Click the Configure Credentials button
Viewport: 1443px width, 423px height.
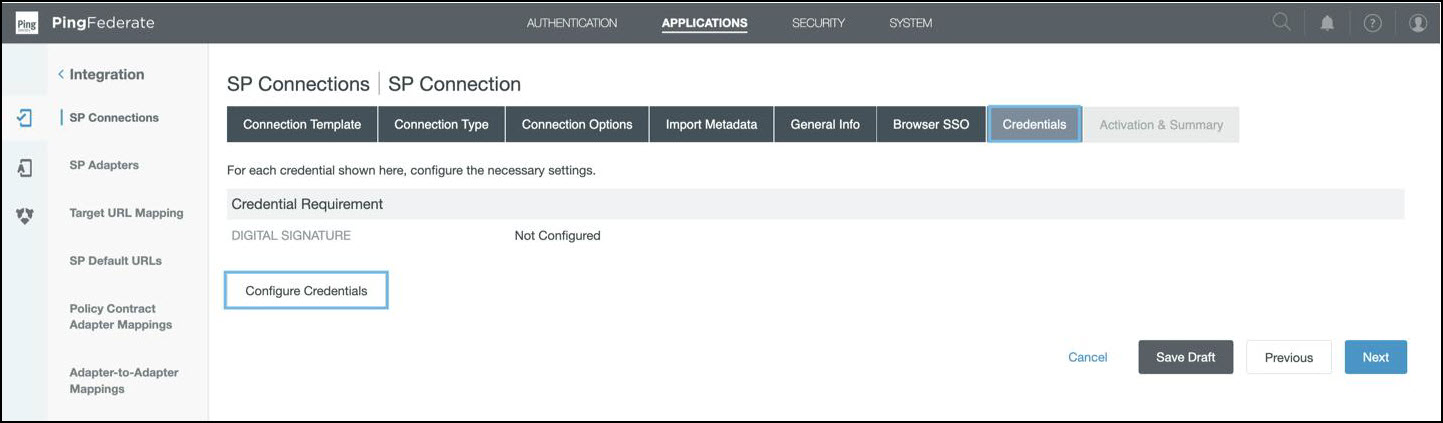tap(306, 291)
